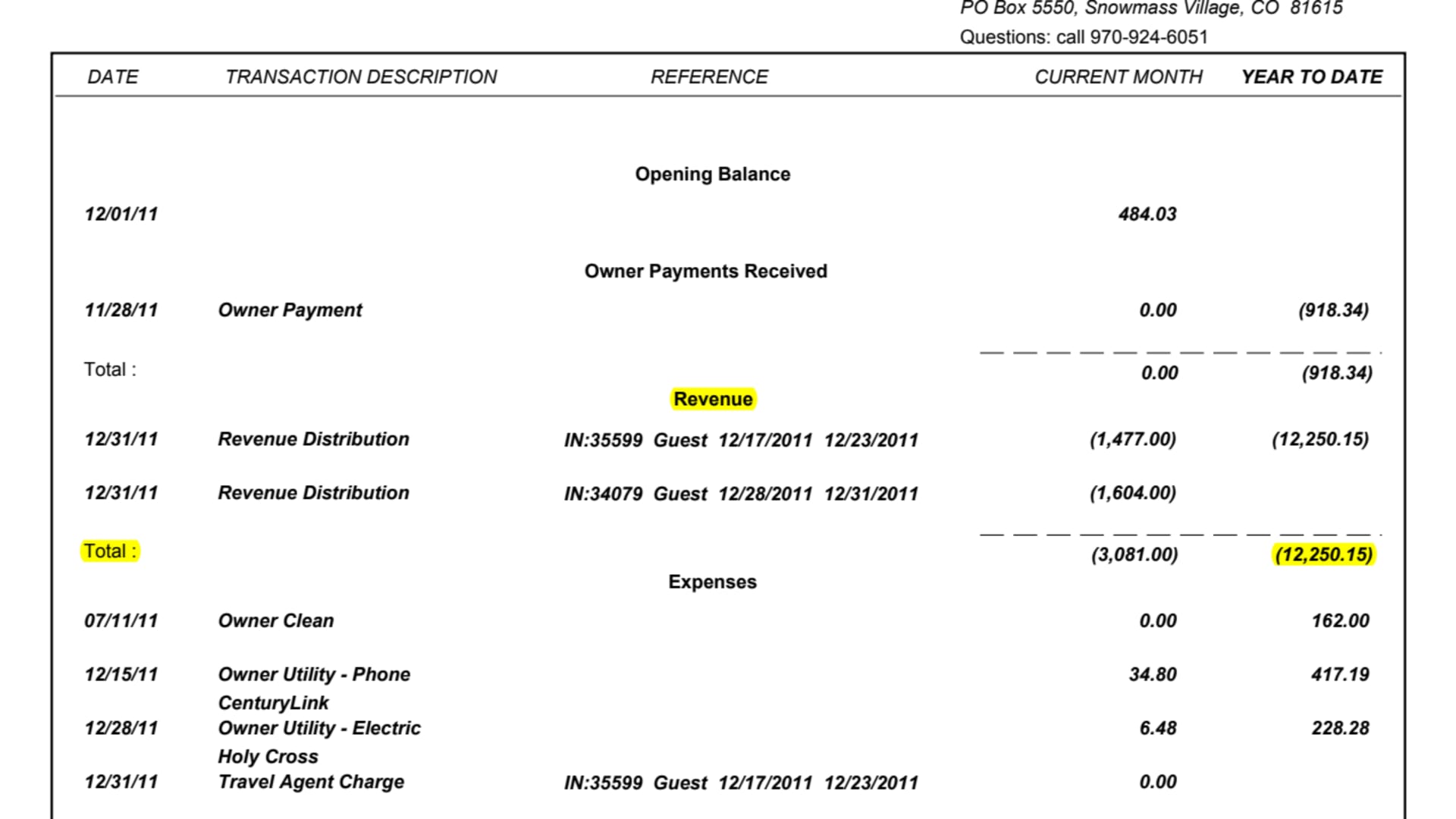
Task: Click the electric year-to-date 228.28
Action: (x=1341, y=728)
